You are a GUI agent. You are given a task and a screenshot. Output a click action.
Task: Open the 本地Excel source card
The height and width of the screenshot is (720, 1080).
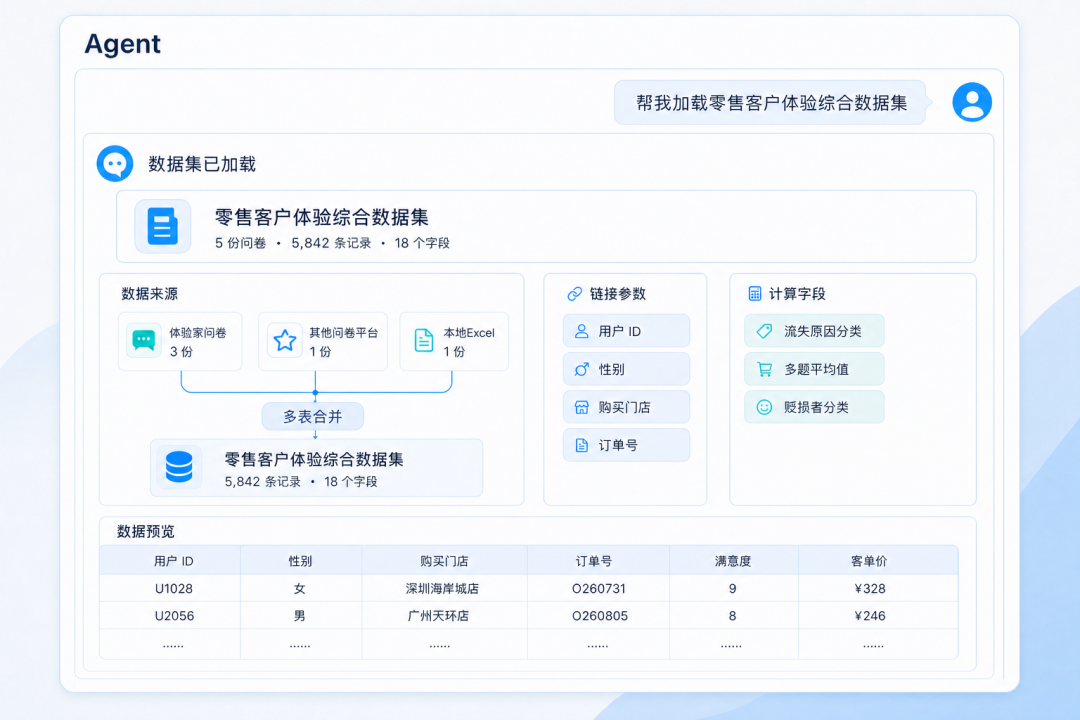tap(454, 342)
